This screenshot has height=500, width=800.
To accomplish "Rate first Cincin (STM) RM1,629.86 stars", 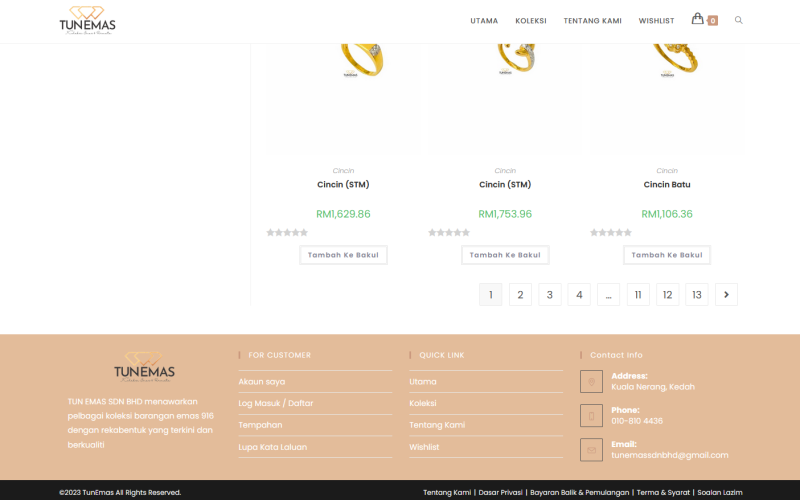I will tap(287, 233).
